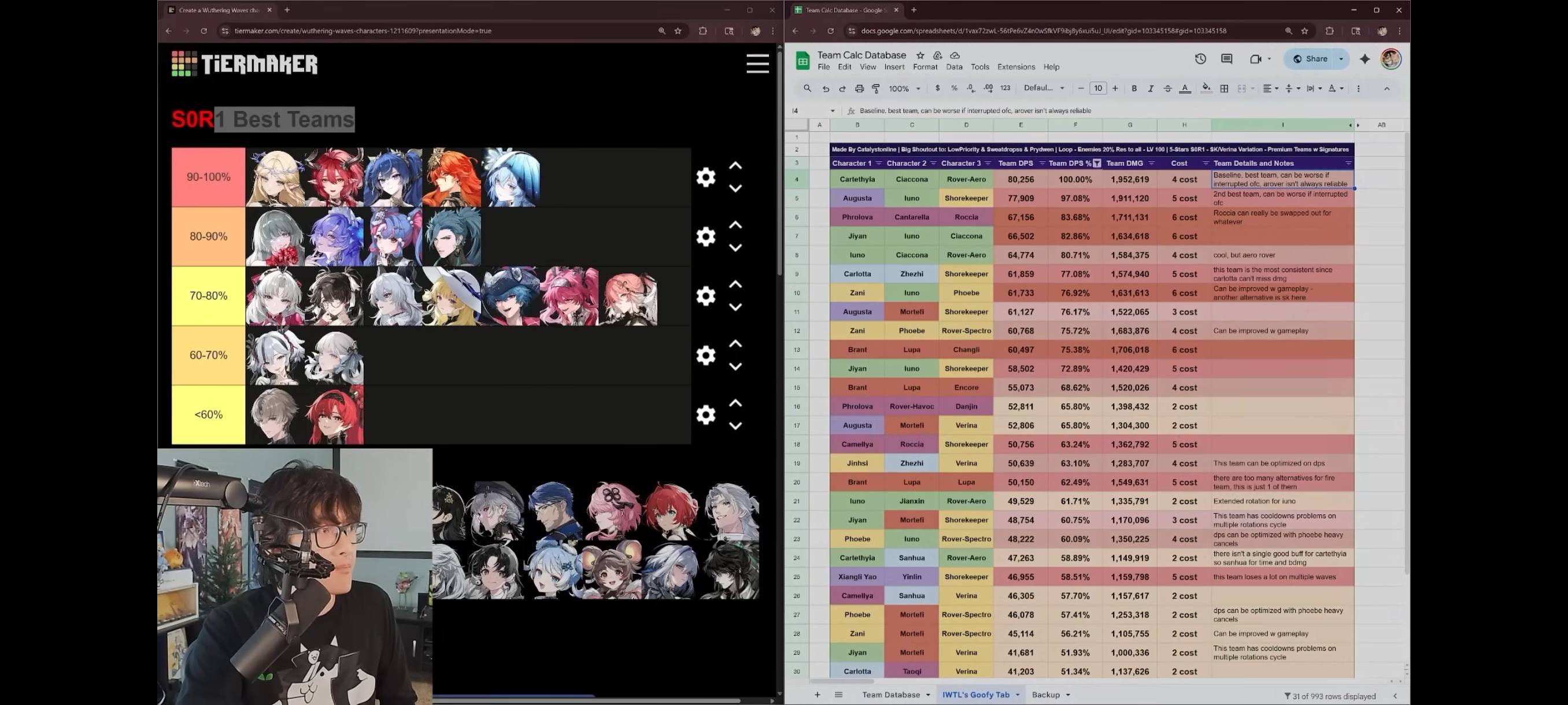Open the File menu in Sheets
The height and width of the screenshot is (705, 1568).
pyautogui.click(x=823, y=67)
